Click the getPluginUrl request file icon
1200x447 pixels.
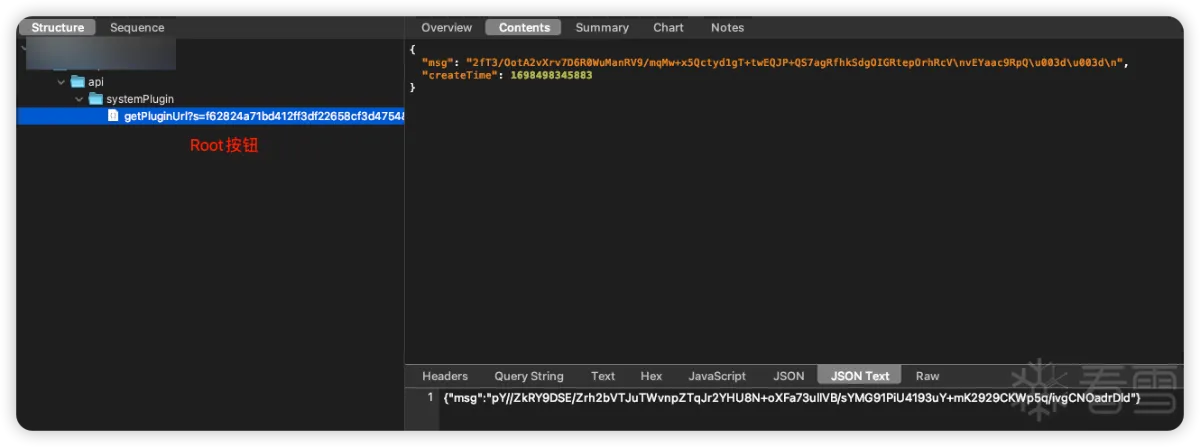coord(113,116)
